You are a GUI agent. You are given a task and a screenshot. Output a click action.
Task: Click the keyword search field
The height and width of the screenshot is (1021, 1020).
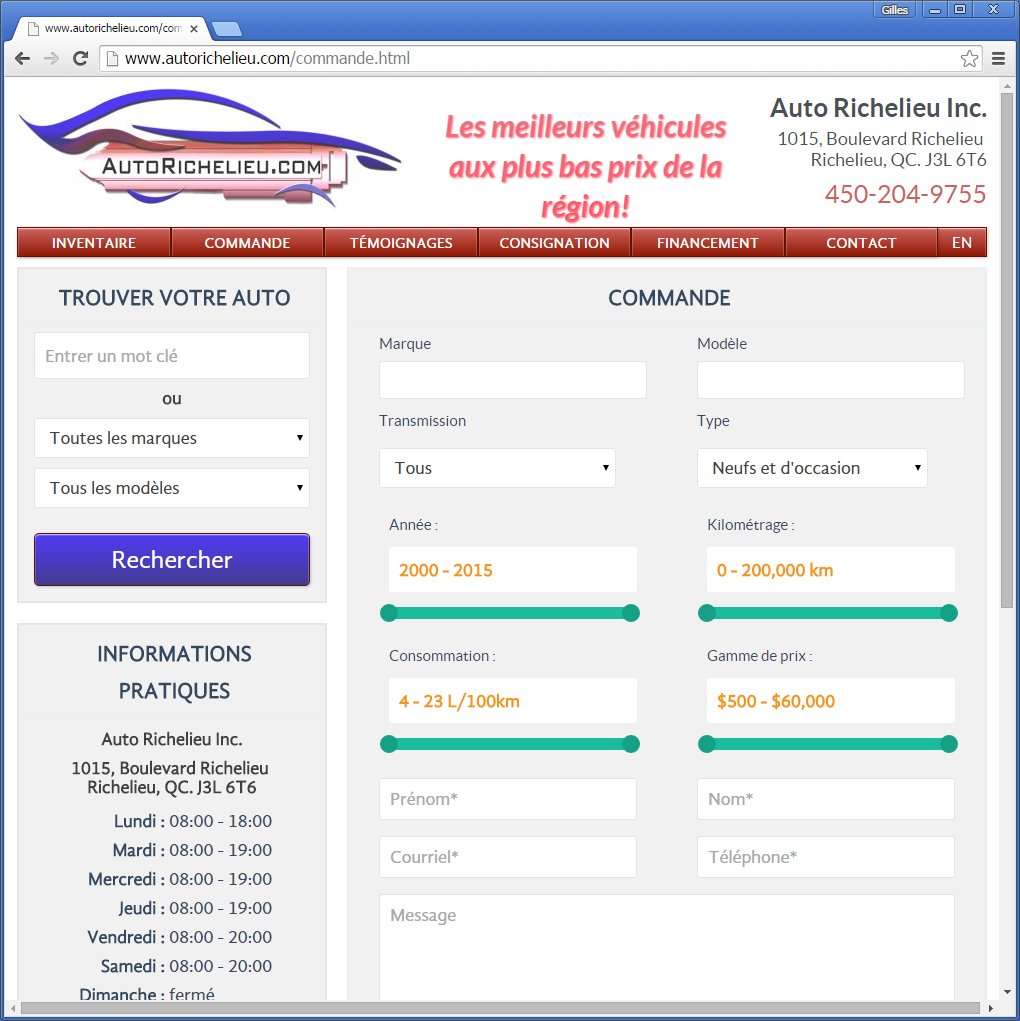coord(172,356)
